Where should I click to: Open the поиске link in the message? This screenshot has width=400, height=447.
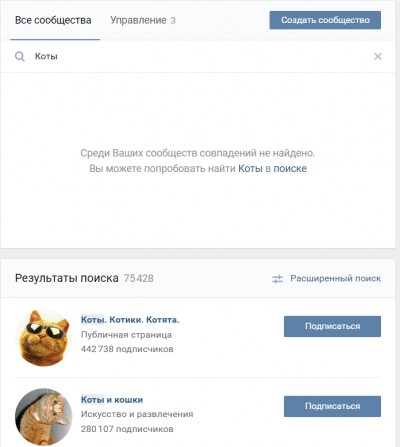(290, 169)
